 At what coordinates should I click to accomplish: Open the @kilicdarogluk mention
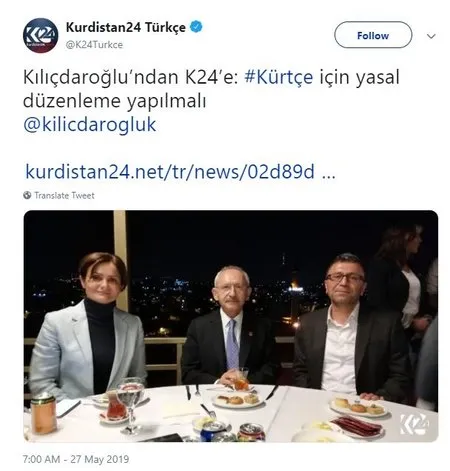click(x=90, y=125)
